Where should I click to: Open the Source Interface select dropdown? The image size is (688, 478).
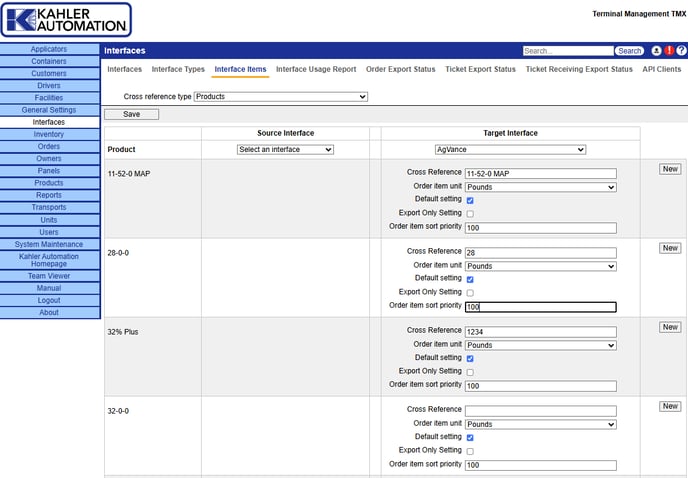285,150
